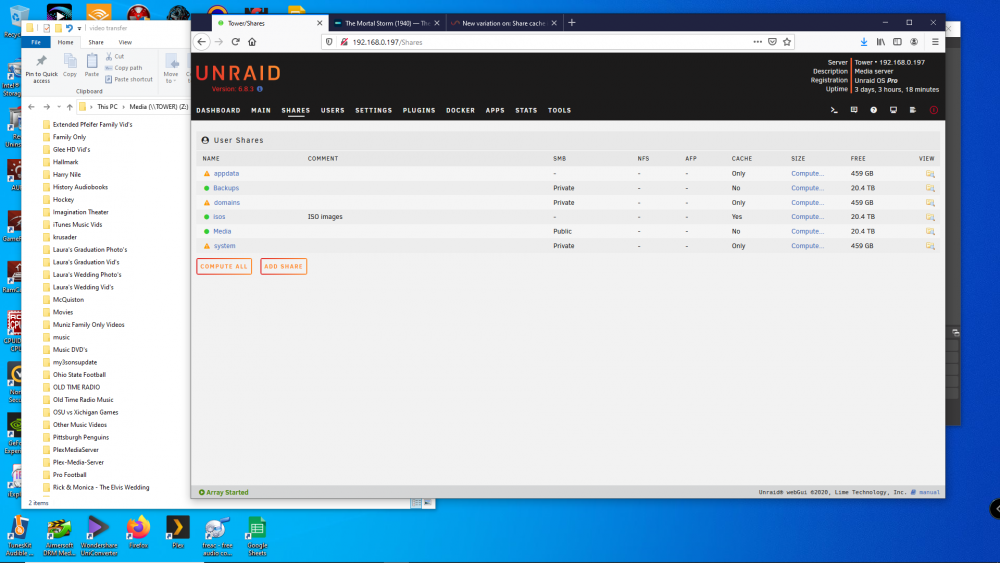Screen dimensions: 1000x563
Task: Open Explorer Share ribbon tab
Action: (96, 42)
